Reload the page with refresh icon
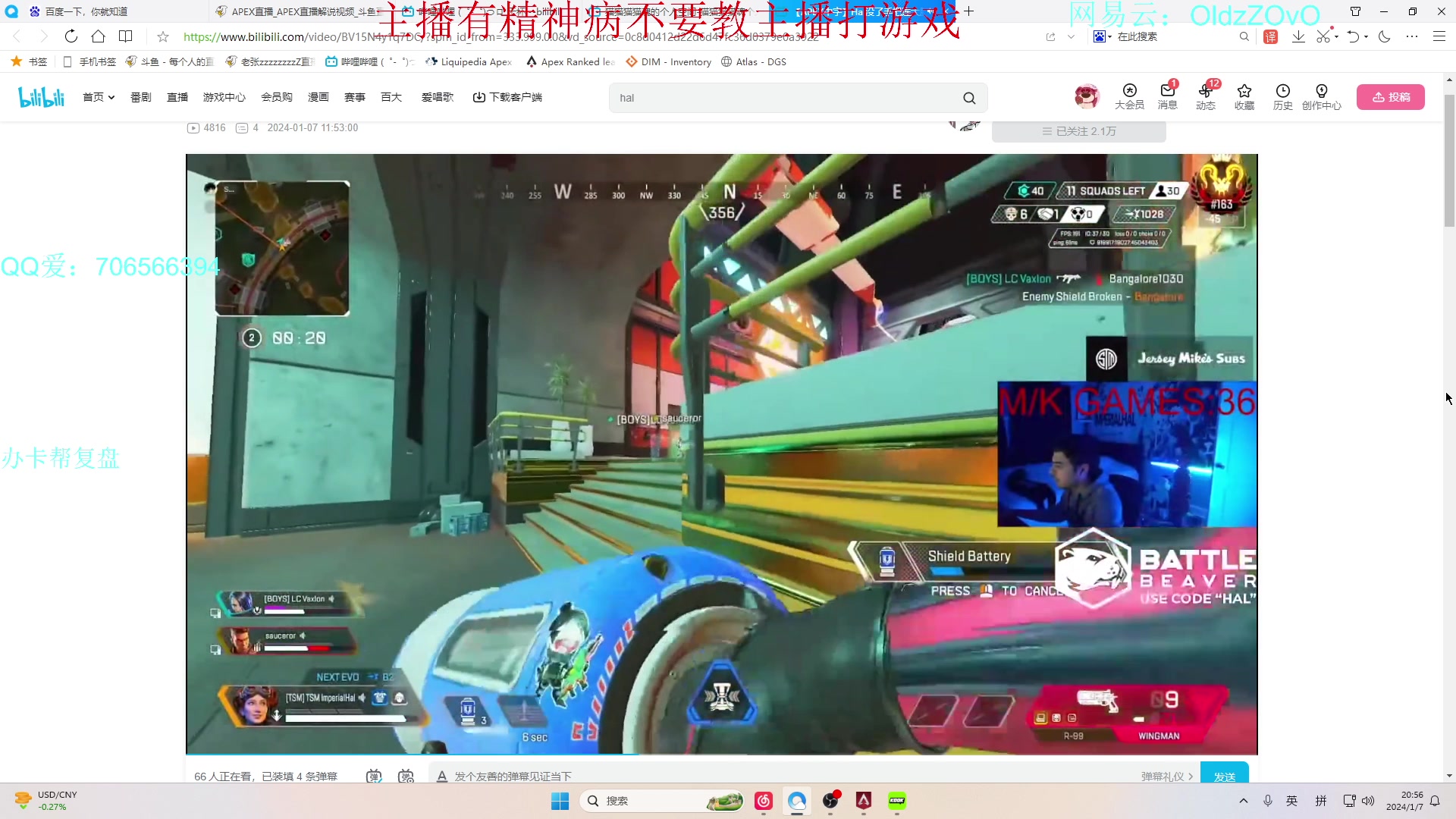The image size is (1456, 819). click(71, 36)
